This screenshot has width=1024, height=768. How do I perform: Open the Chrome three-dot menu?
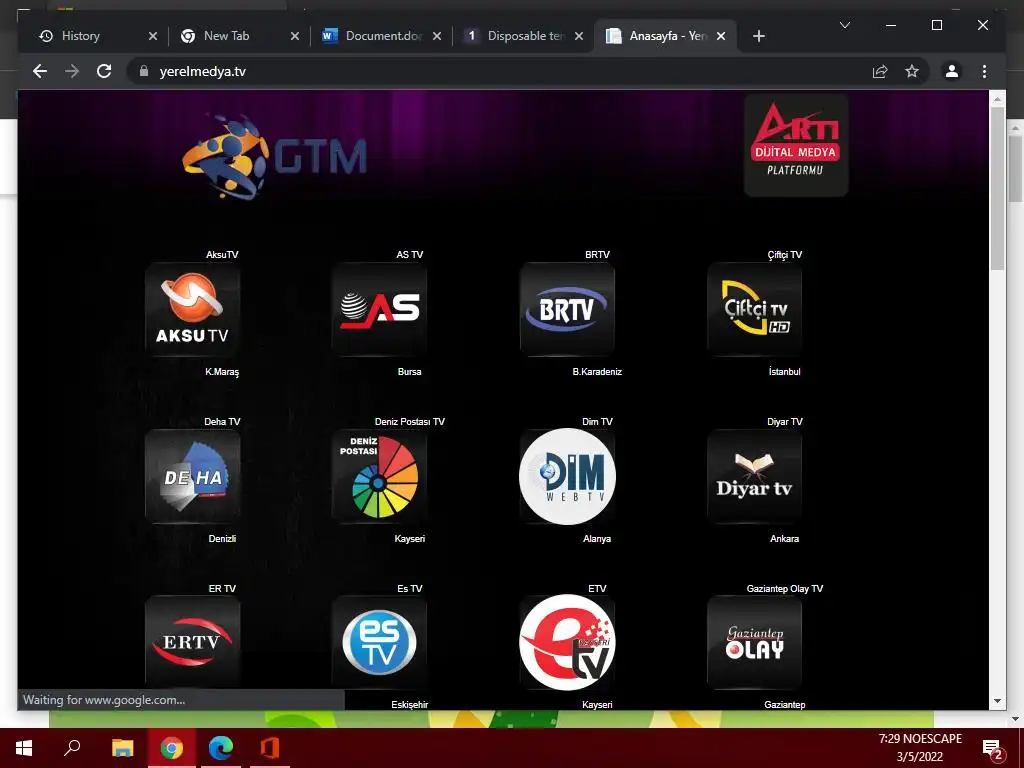tap(984, 71)
